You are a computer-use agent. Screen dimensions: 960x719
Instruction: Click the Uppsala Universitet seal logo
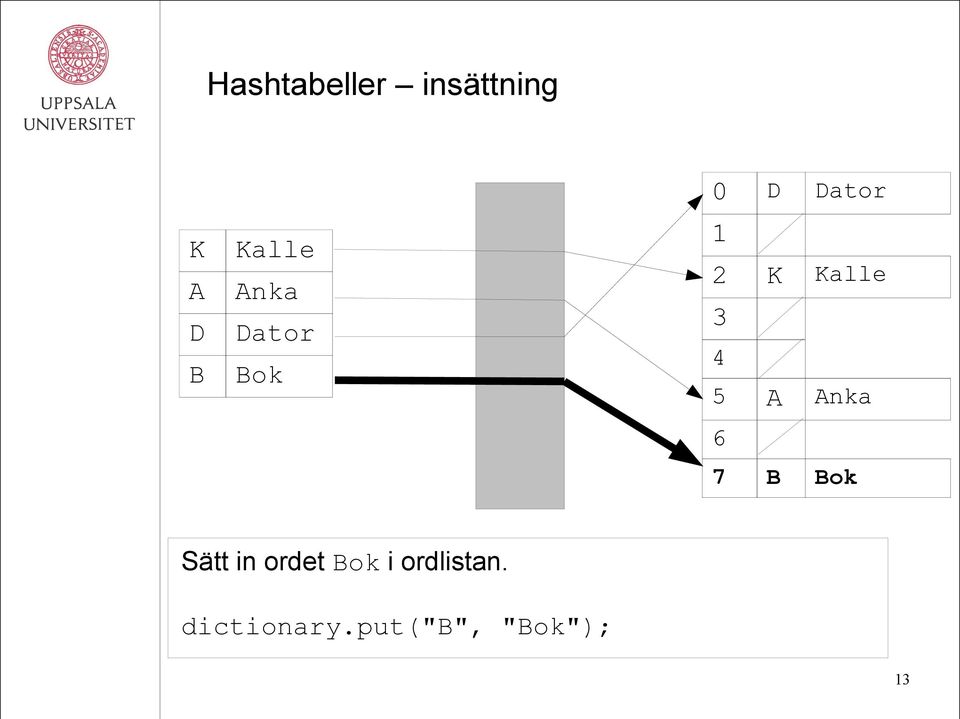(78, 55)
